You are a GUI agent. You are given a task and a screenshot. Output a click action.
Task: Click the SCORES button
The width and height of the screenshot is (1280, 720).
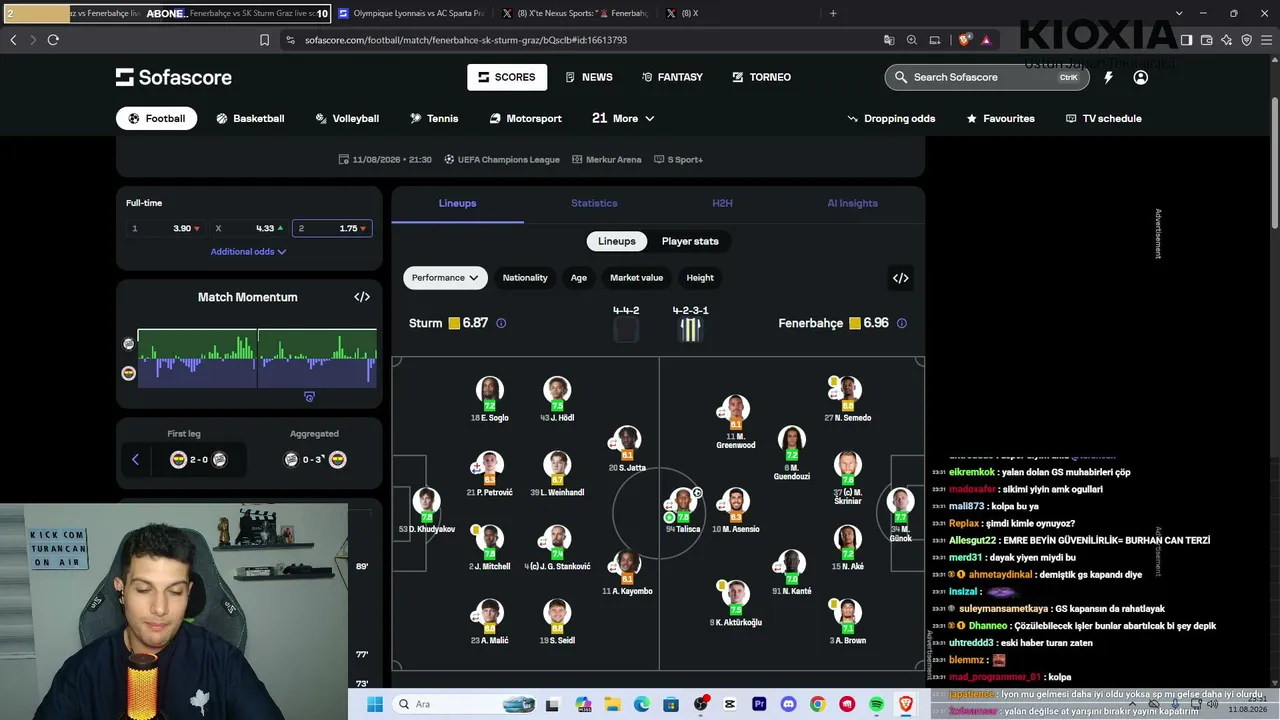click(507, 77)
